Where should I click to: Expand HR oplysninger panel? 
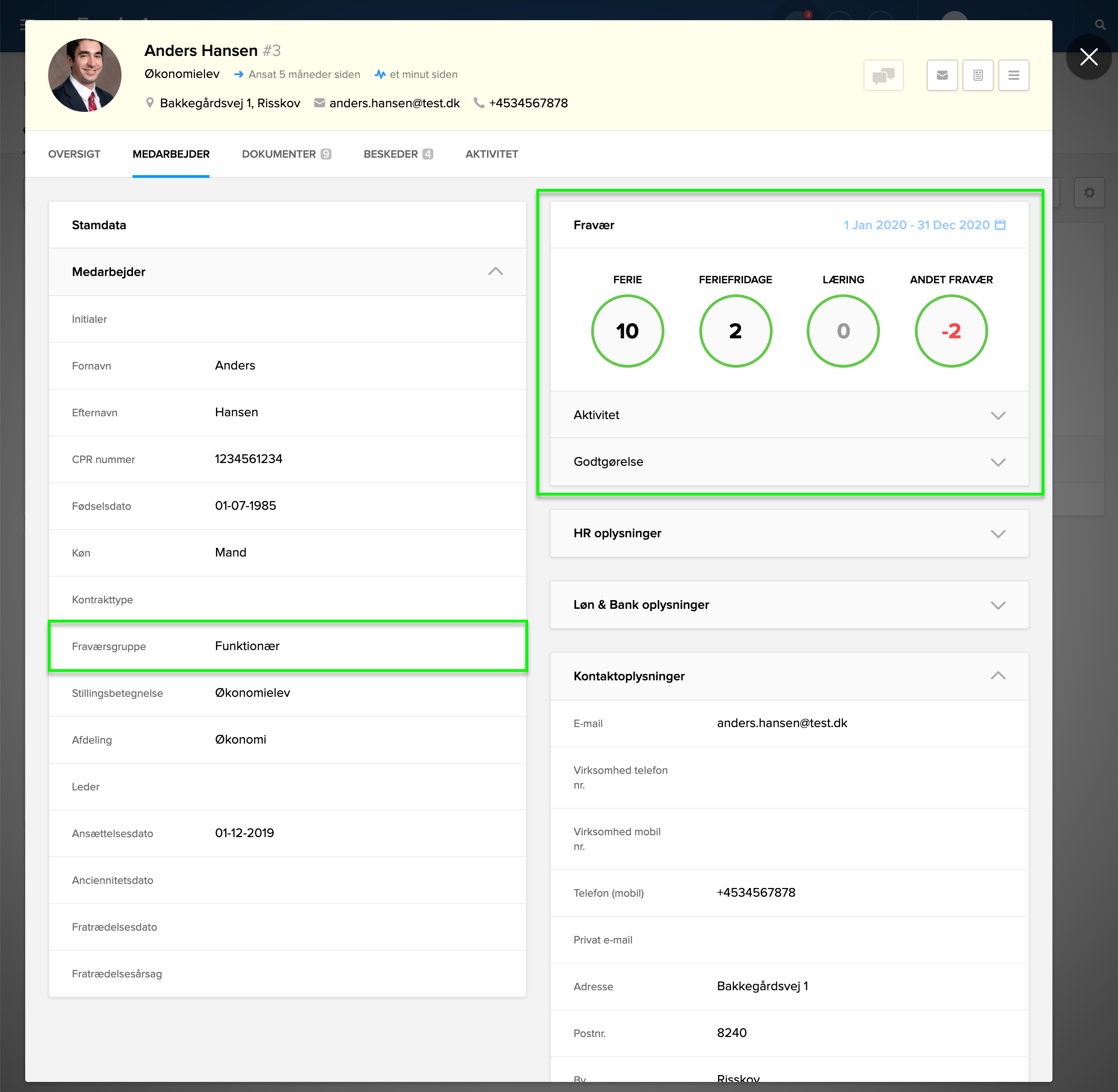click(x=997, y=533)
